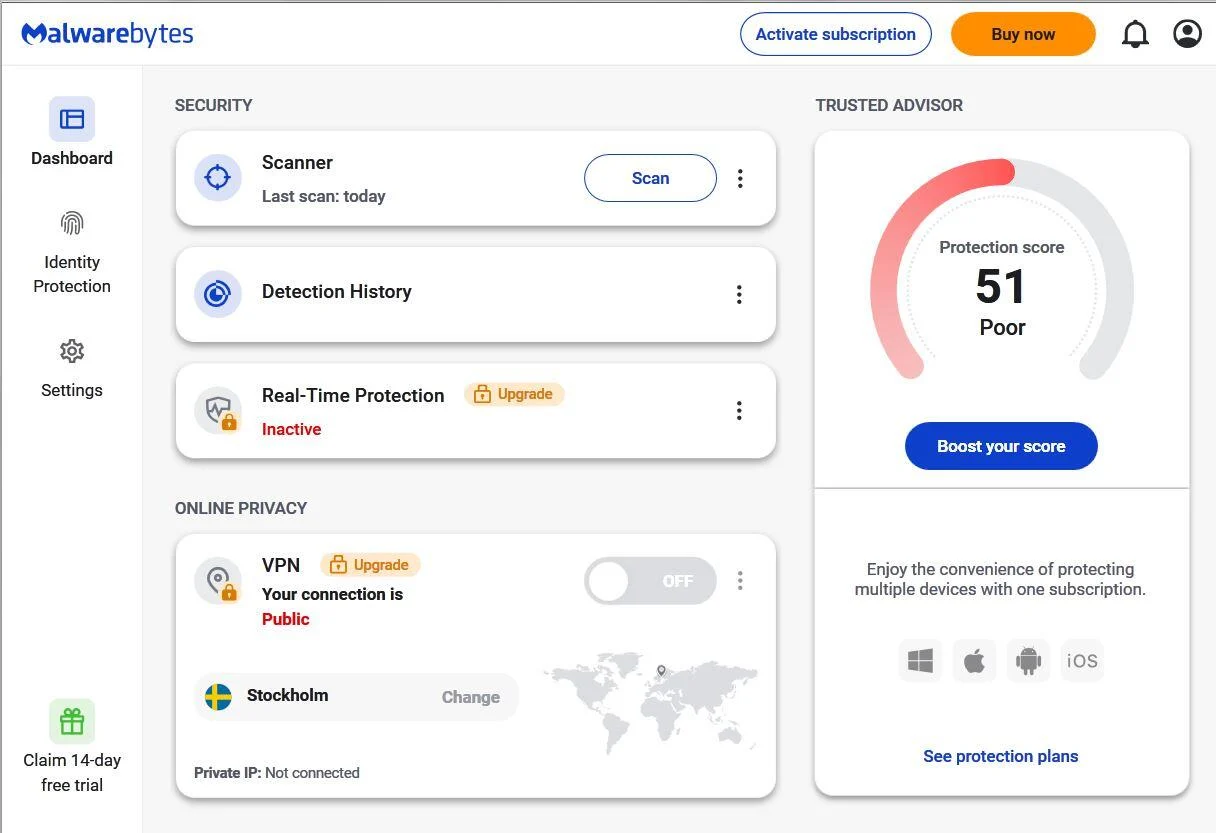Open the notifications bell icon
Viewport: 1216px width, 833px height.
[1135, 35]
